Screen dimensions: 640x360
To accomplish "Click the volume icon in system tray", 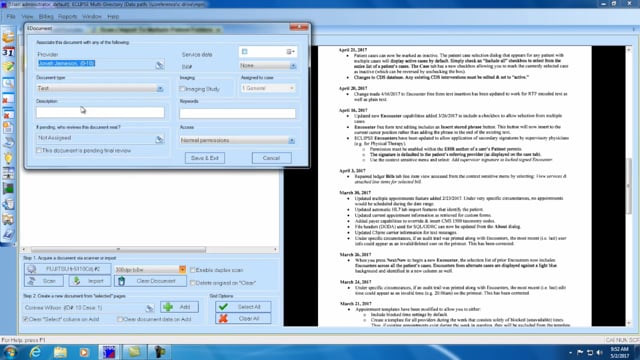I will point(600,352).
